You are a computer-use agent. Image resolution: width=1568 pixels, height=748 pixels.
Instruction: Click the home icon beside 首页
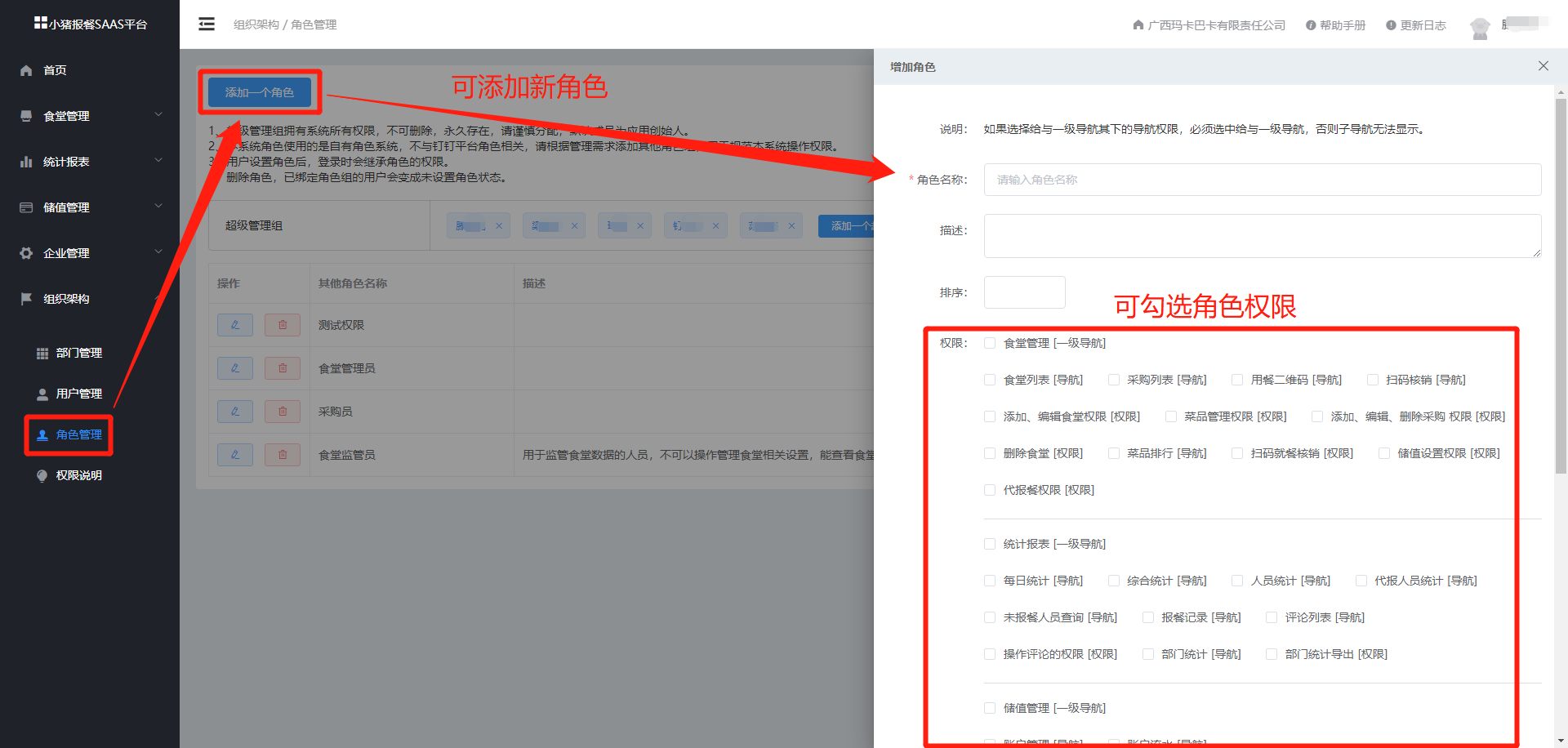(26, 70)
